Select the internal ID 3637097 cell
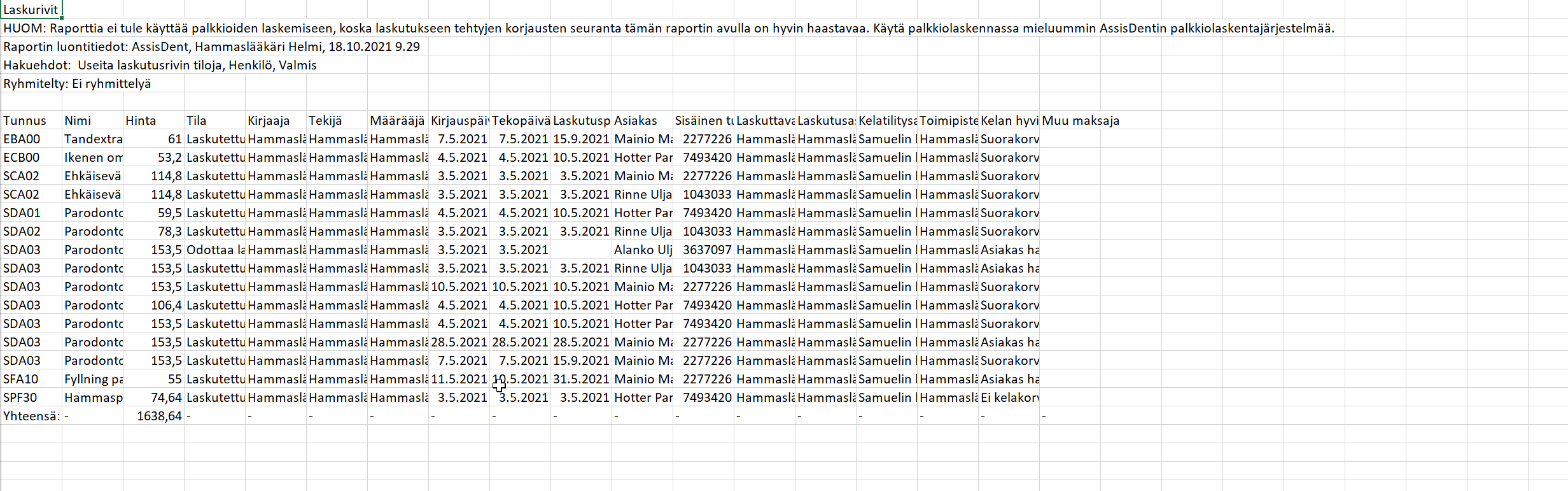Viewport: 1568px width, 491px height. click(x=703, y=250)
